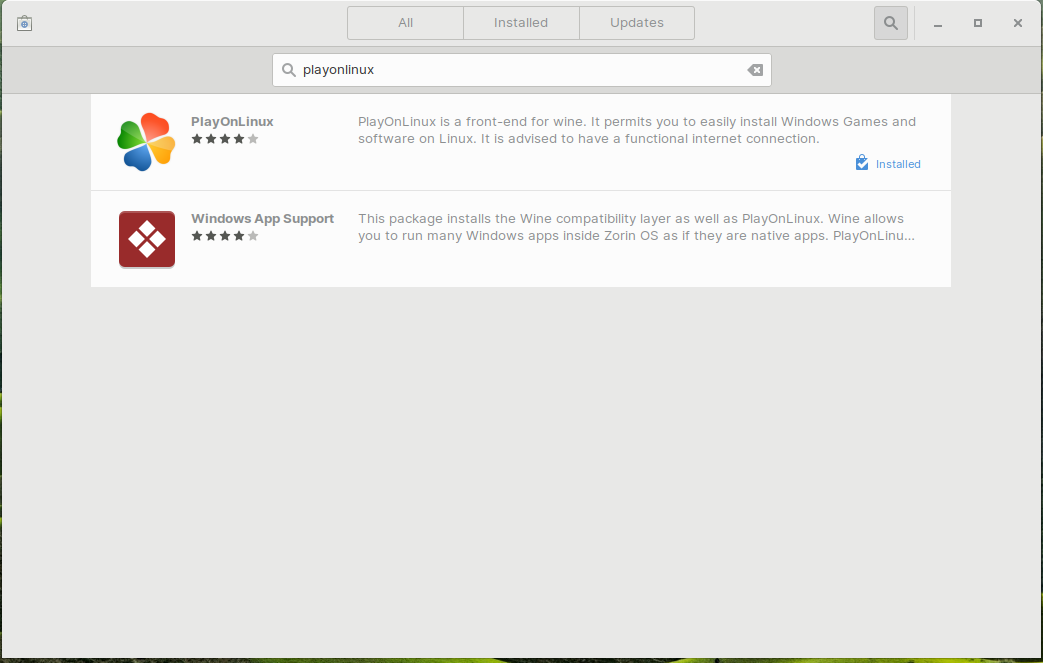Click the magnifier icon inside search field
The width and height of the screenshot is (1043, 663).
[x=289, y=70]
